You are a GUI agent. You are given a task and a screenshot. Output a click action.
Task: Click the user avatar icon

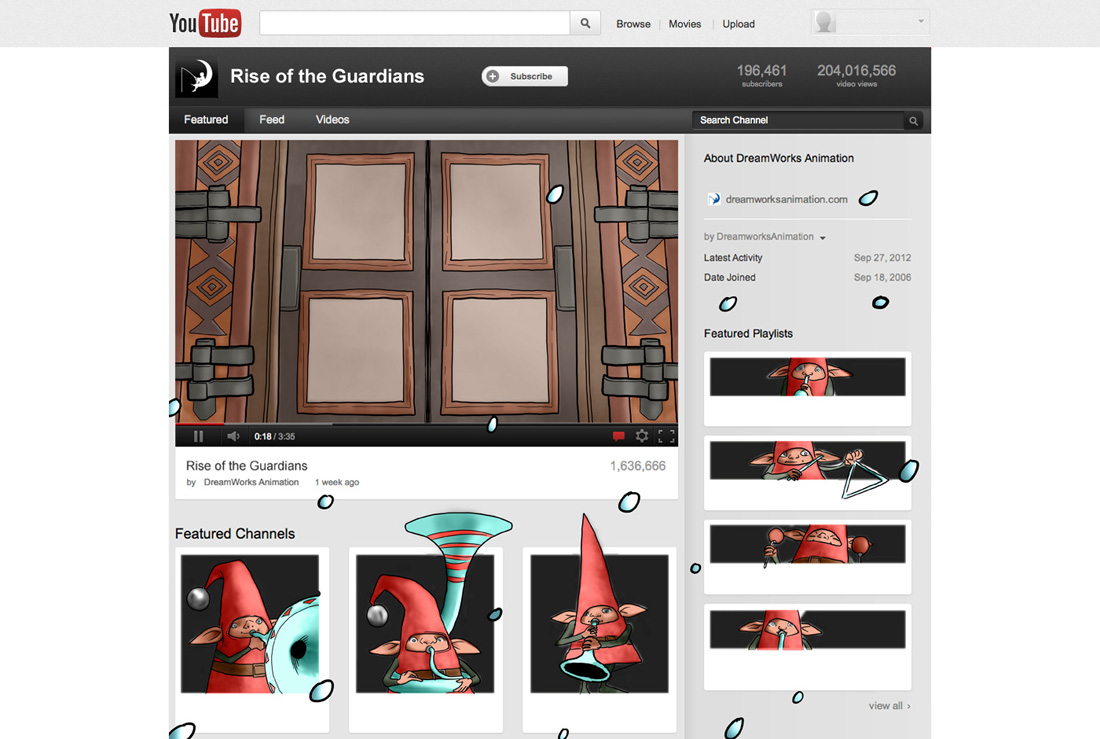coord(824,22)
